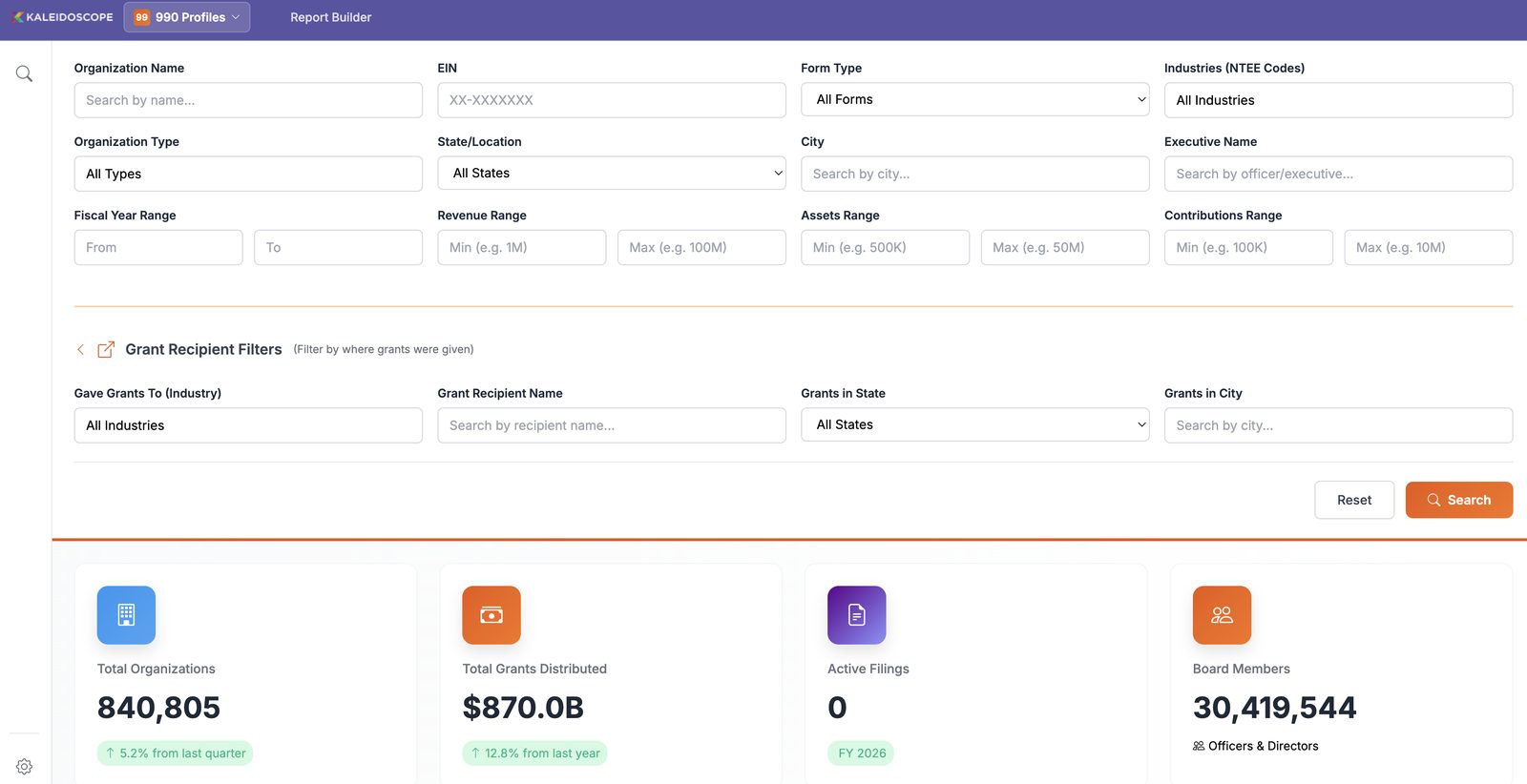This screenshot has height=784, width=1527.
Task: Focus the Executive Name search field
Action: point(1338,174)
